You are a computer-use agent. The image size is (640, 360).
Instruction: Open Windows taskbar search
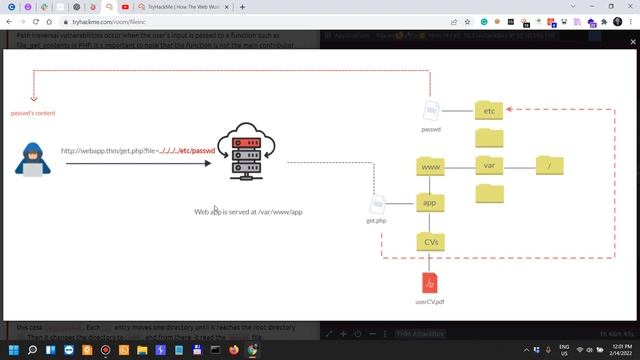click(x=32, y=350)
